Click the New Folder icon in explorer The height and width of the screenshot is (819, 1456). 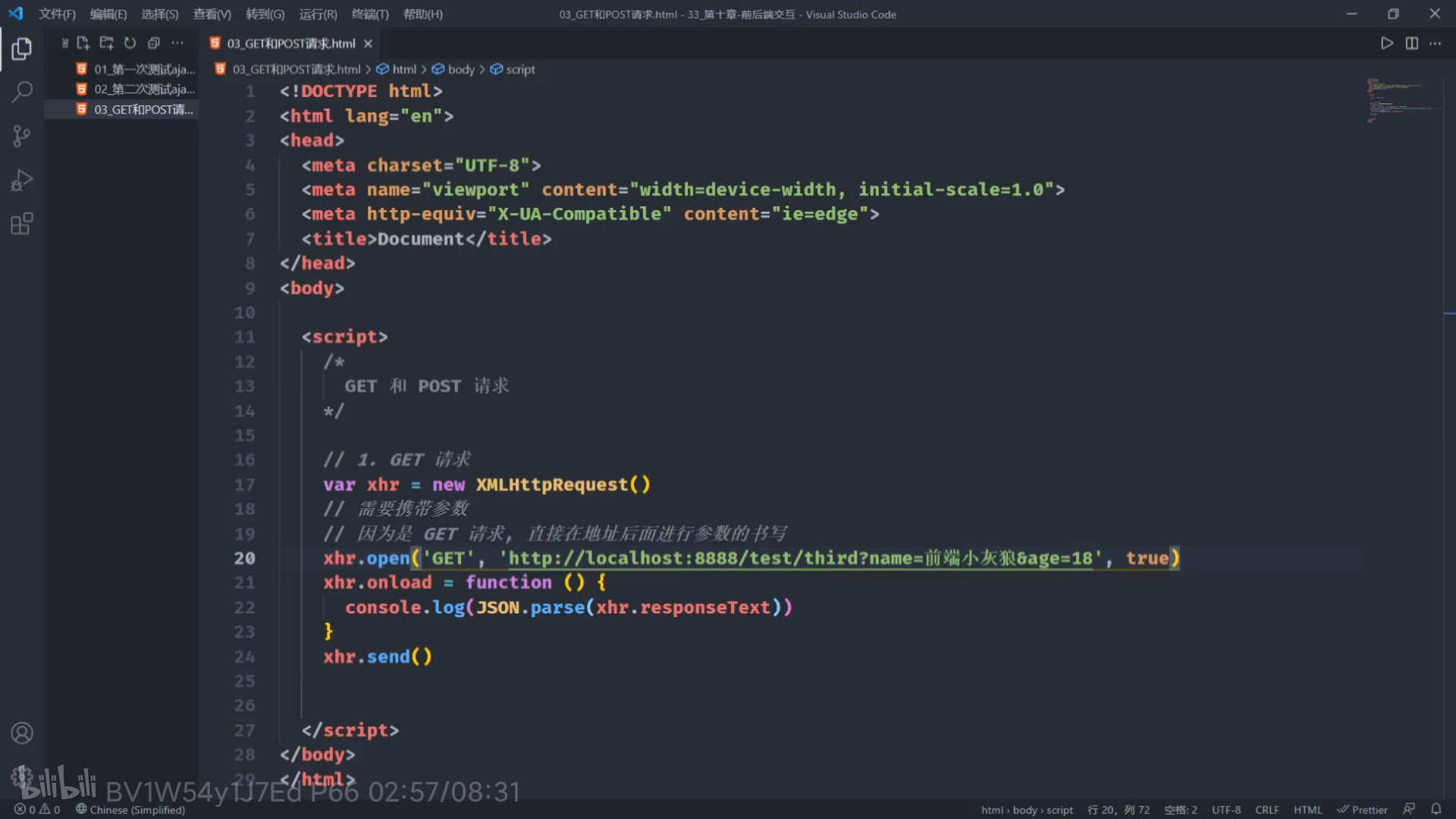pyautogui.click(x=106, y=43)
